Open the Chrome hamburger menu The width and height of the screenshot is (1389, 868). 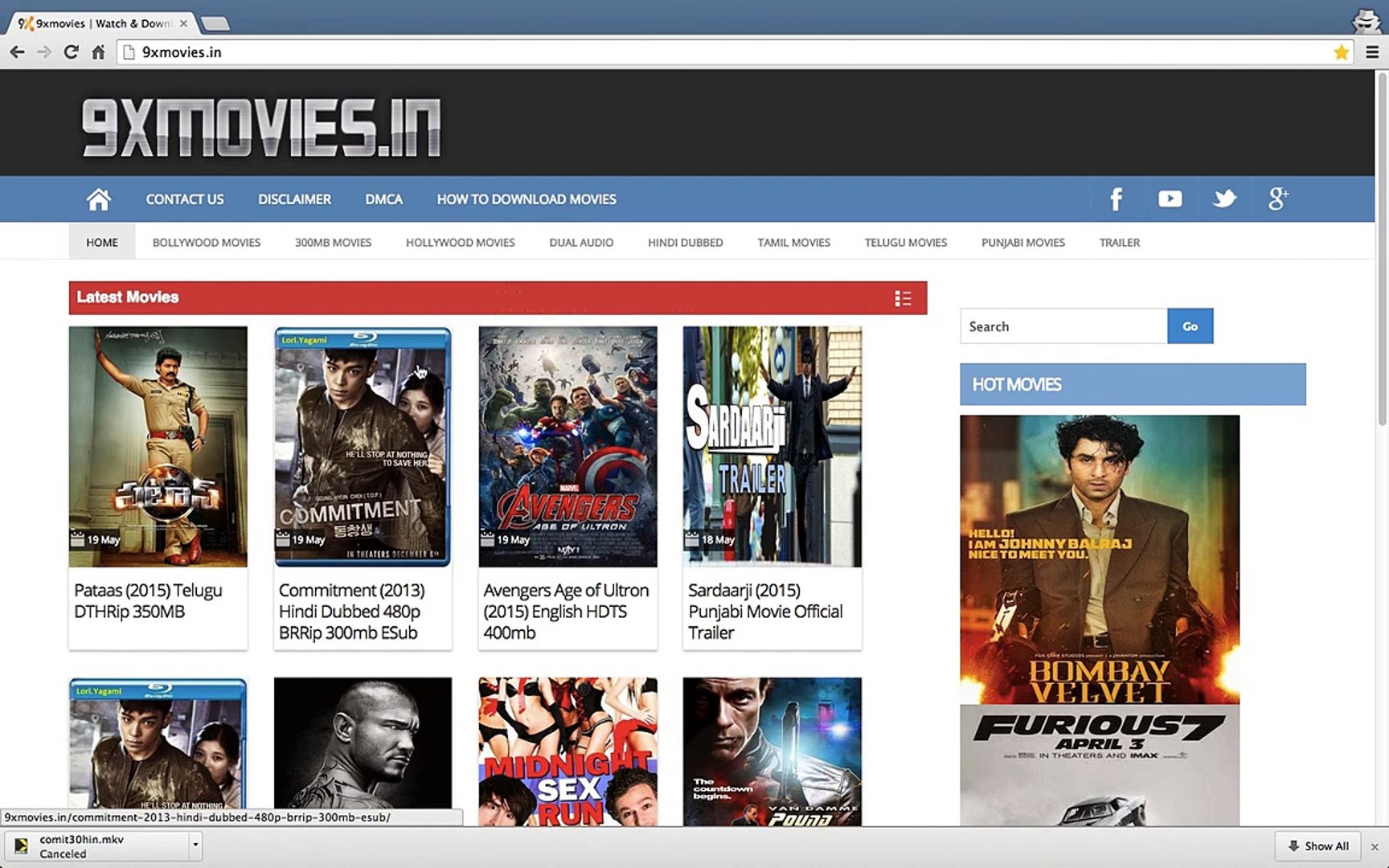click(1372, 52)
